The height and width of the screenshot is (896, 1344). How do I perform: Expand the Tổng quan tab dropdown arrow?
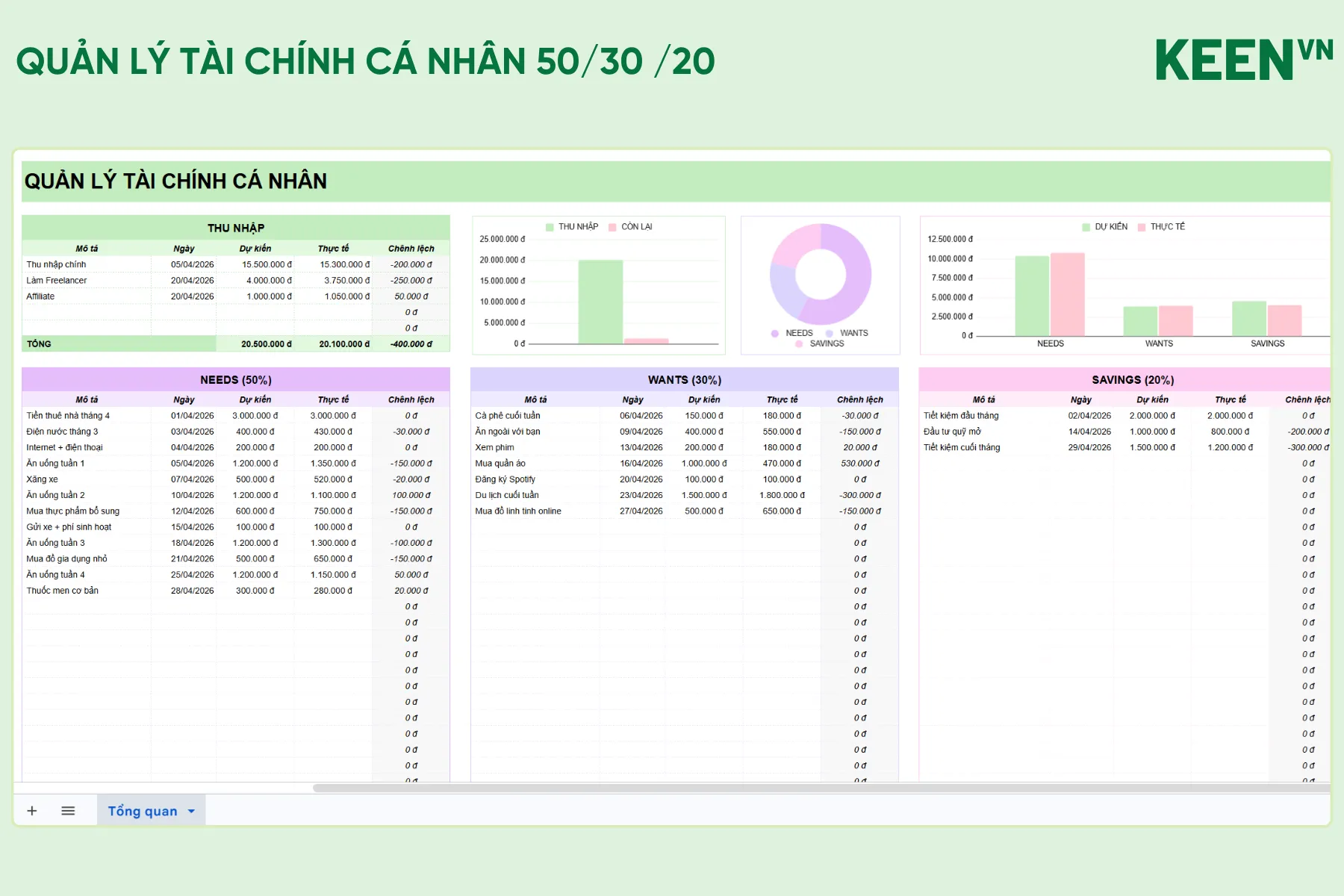191,812
